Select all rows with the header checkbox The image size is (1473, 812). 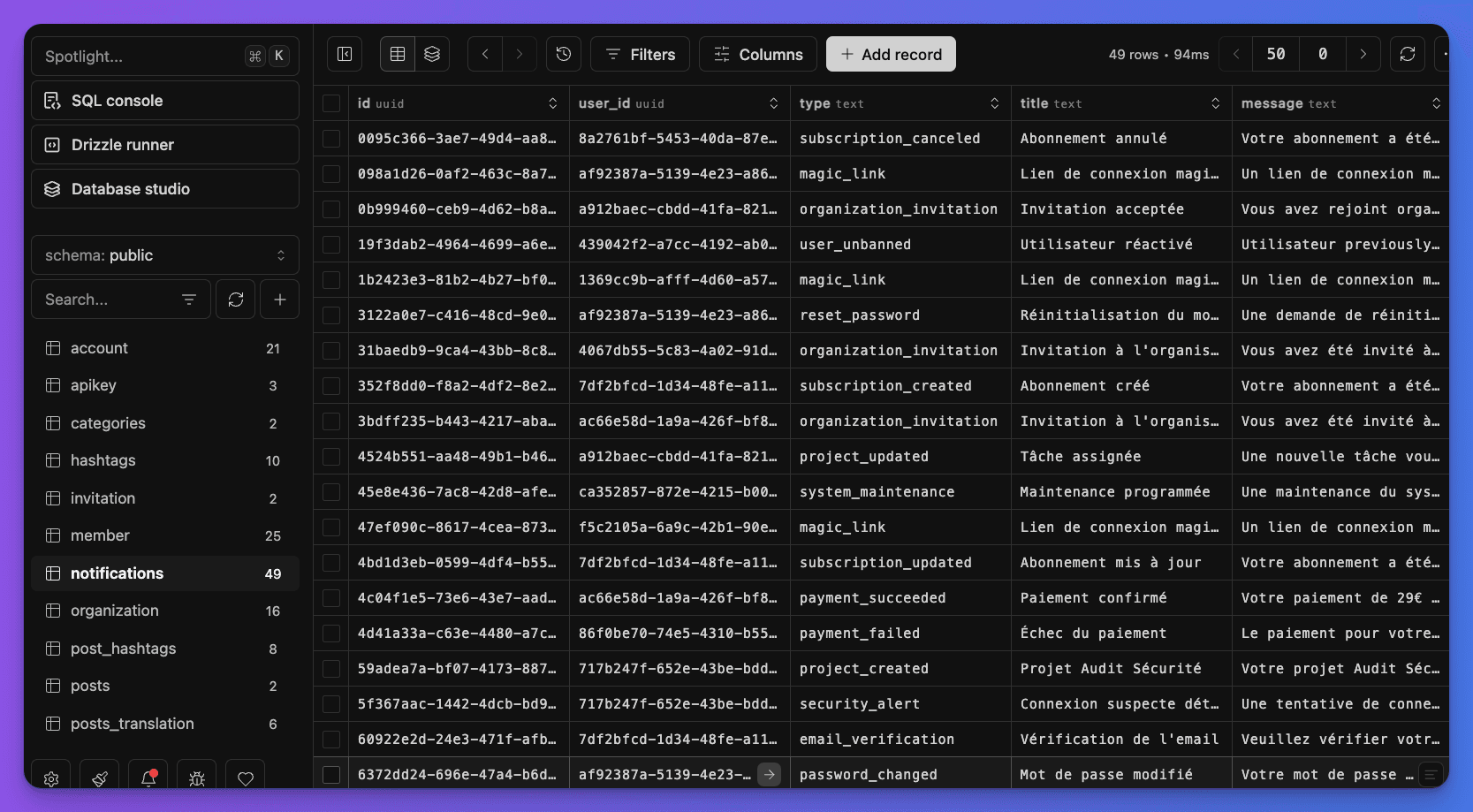(331, 102)
